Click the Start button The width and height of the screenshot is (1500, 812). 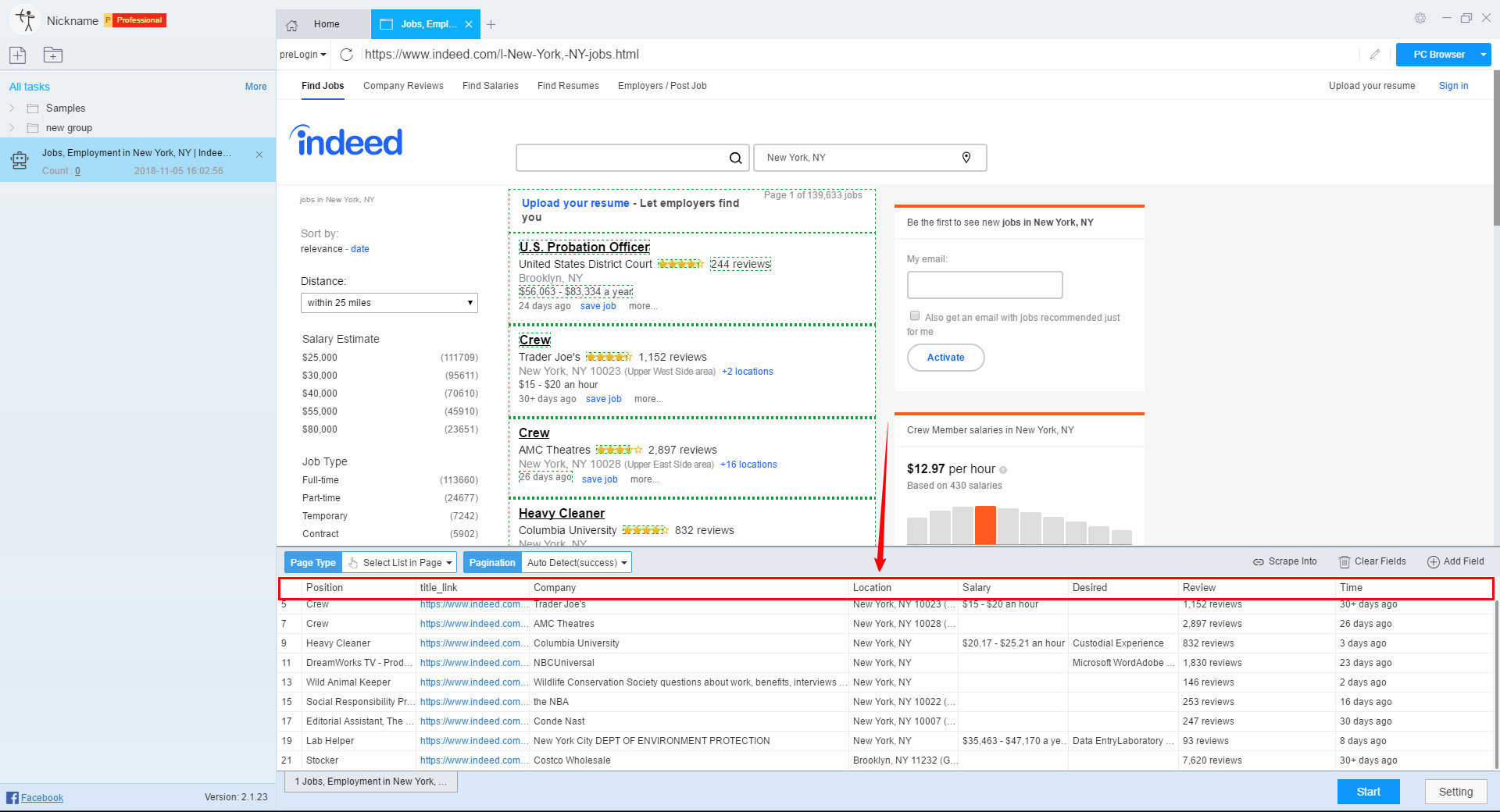coord(1368,792)
